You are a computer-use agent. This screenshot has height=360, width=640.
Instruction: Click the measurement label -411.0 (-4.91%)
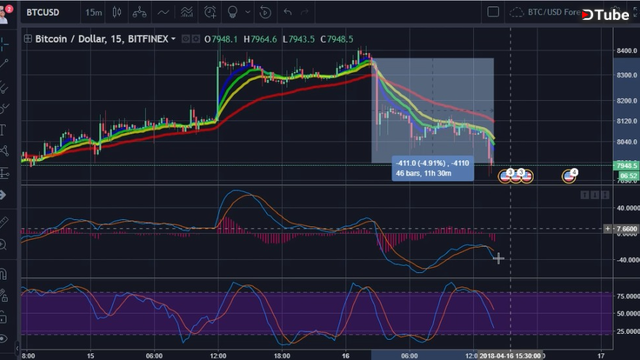click(x=433, y=168)
